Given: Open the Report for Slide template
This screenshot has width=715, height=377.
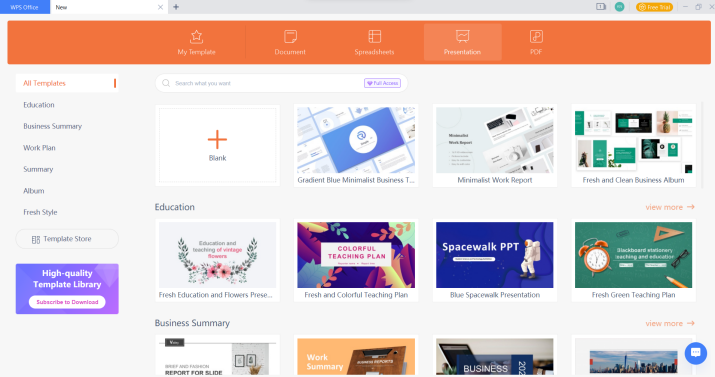Looking at the screenshot, I should (218, 356).
